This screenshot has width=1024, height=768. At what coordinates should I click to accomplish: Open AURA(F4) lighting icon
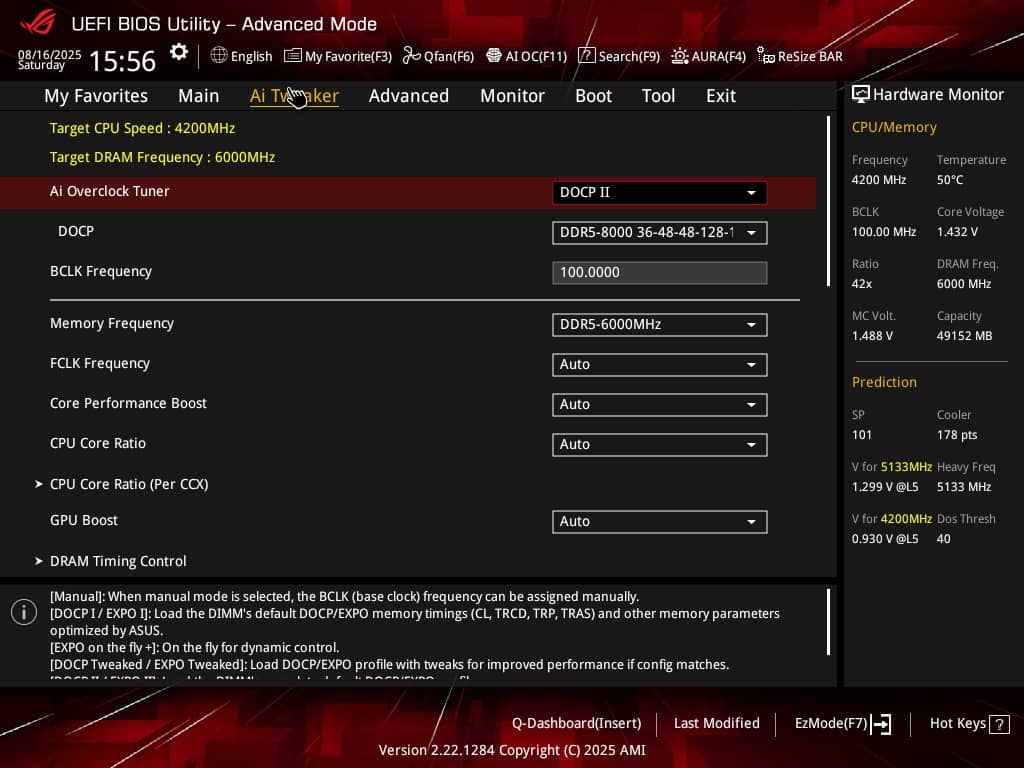click(x=680, y=56)
